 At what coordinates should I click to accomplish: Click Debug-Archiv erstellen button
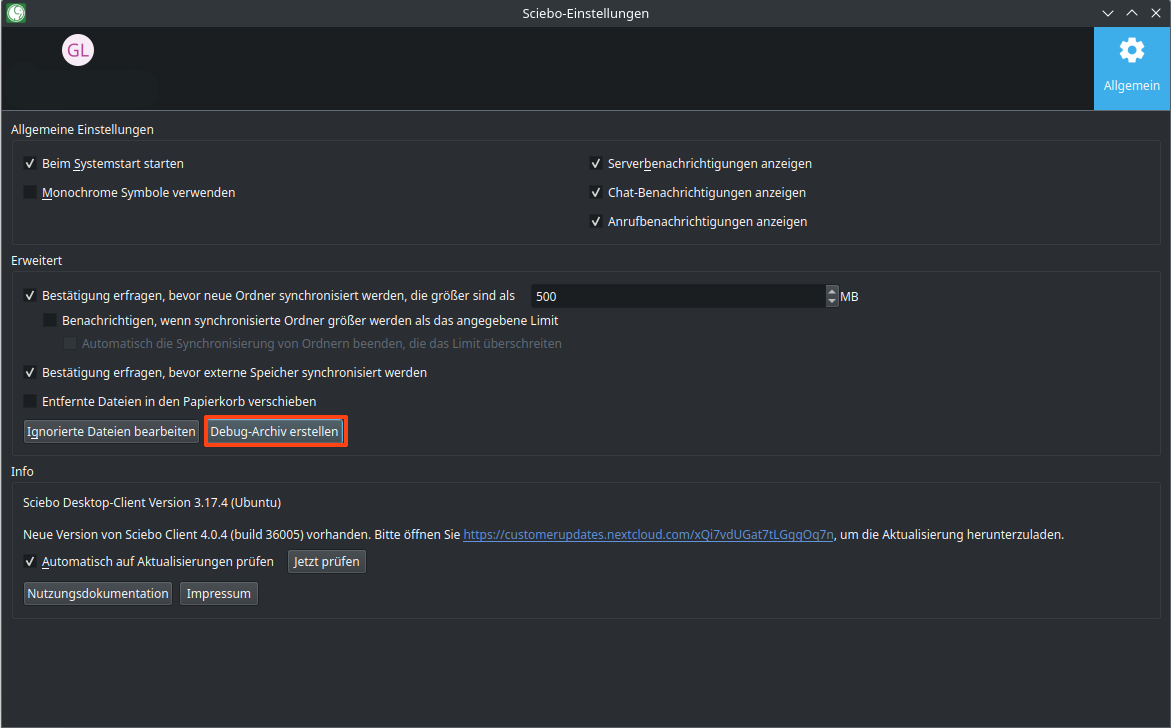[275, 432]
